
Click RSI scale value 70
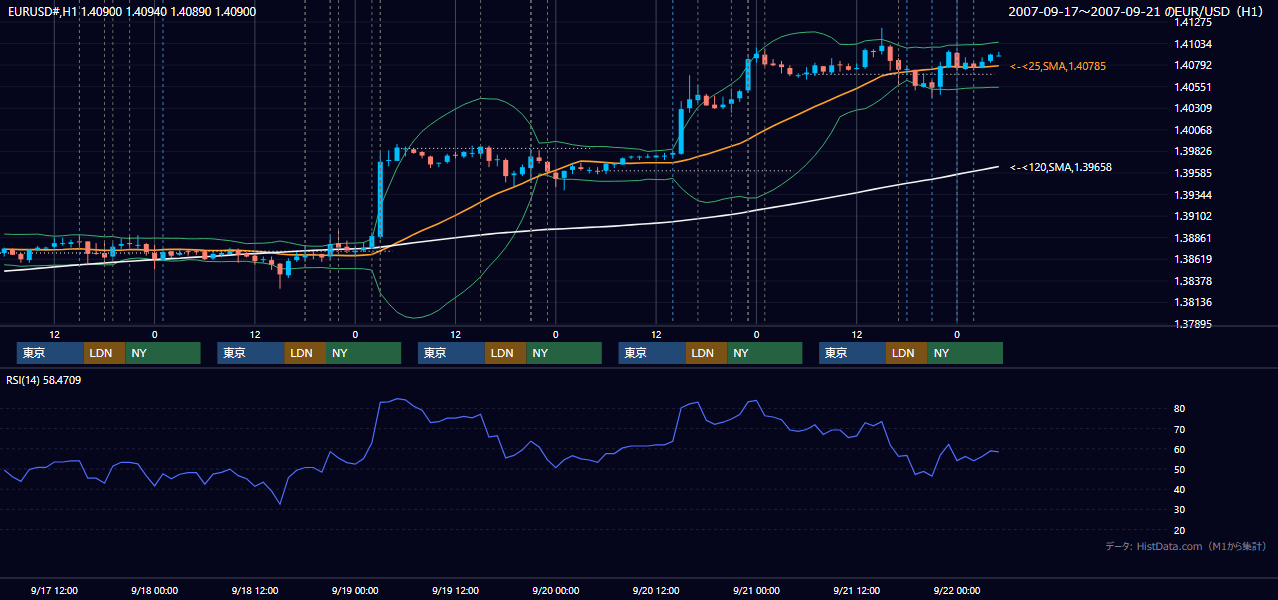click(x=1180, y=429)
